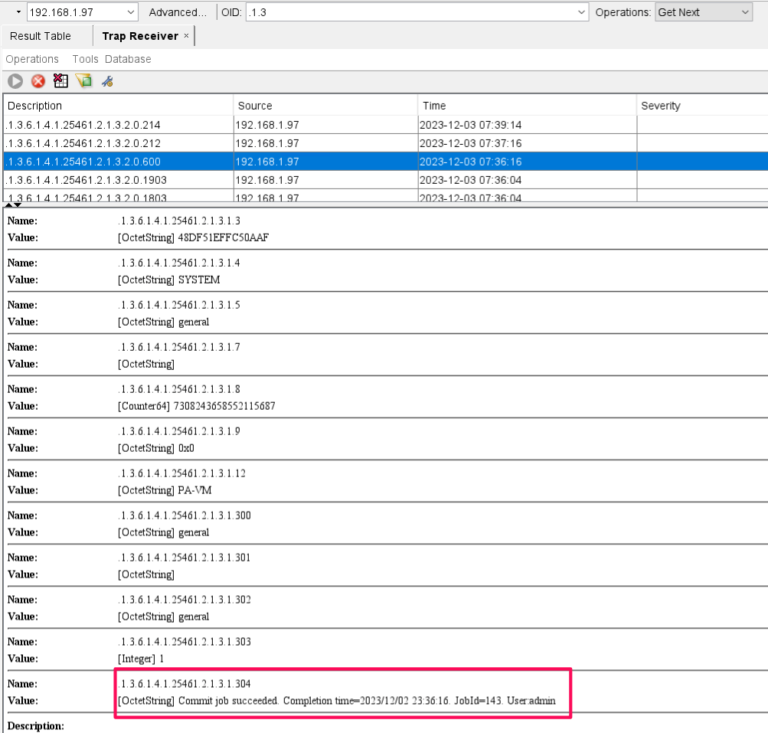Open the Operations menu under tabs
This screenshot has width=768, height=733.
coord(32,59)
